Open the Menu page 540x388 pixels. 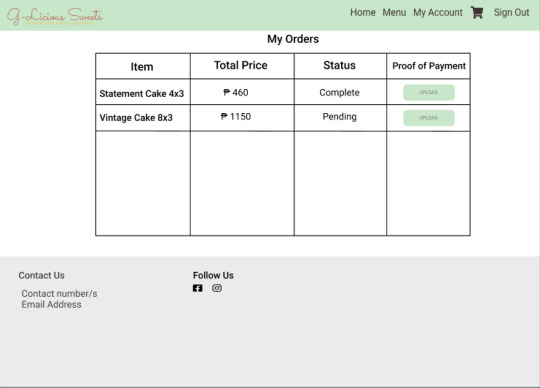(394, 12)
